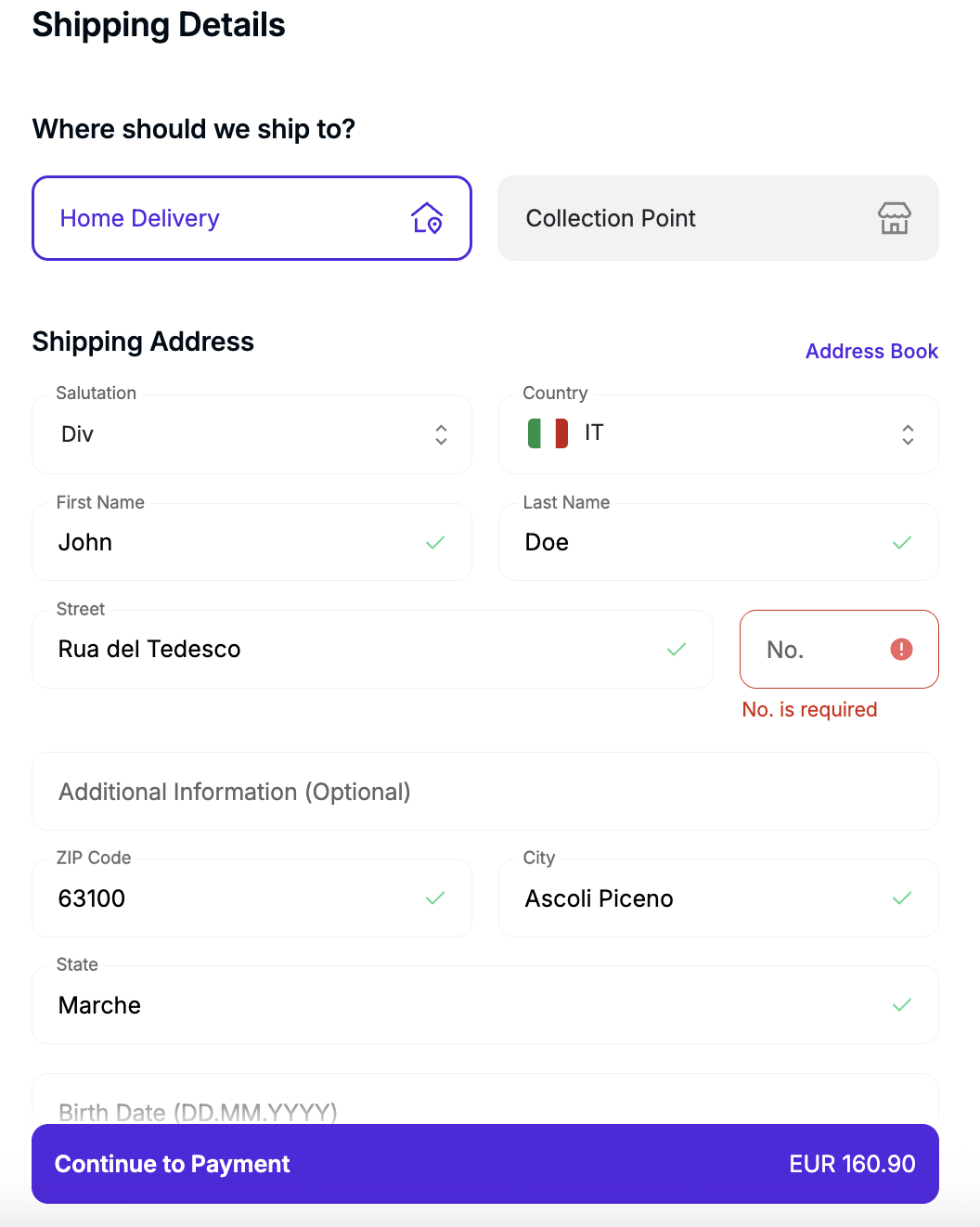Open the Salutation dropdown
980x1227 pixels.
point(251,434)
